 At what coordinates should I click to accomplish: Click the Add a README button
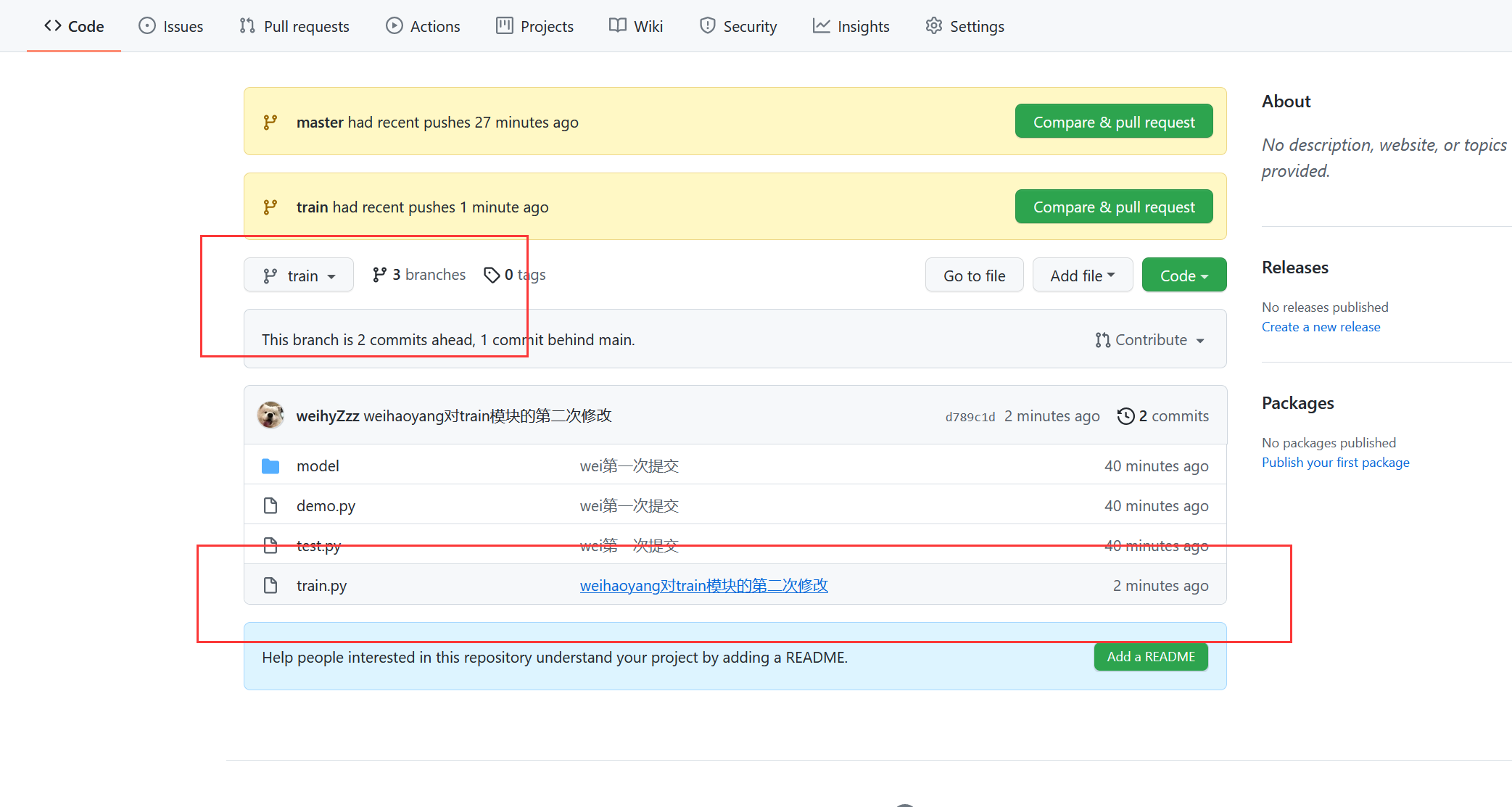pyautogui.click(x=1150, y=657)
